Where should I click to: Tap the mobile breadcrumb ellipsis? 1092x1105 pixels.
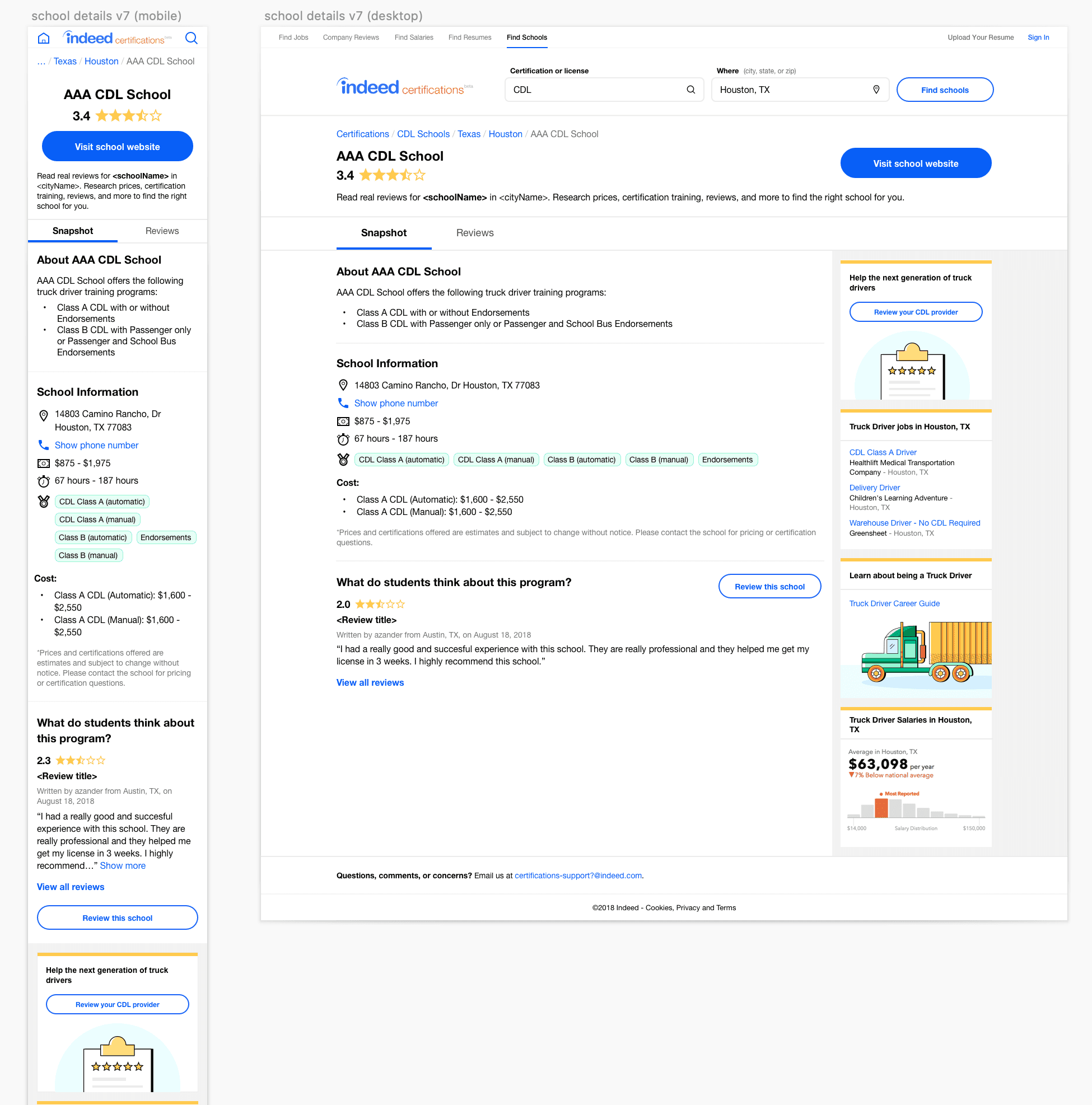coord(41,61)
